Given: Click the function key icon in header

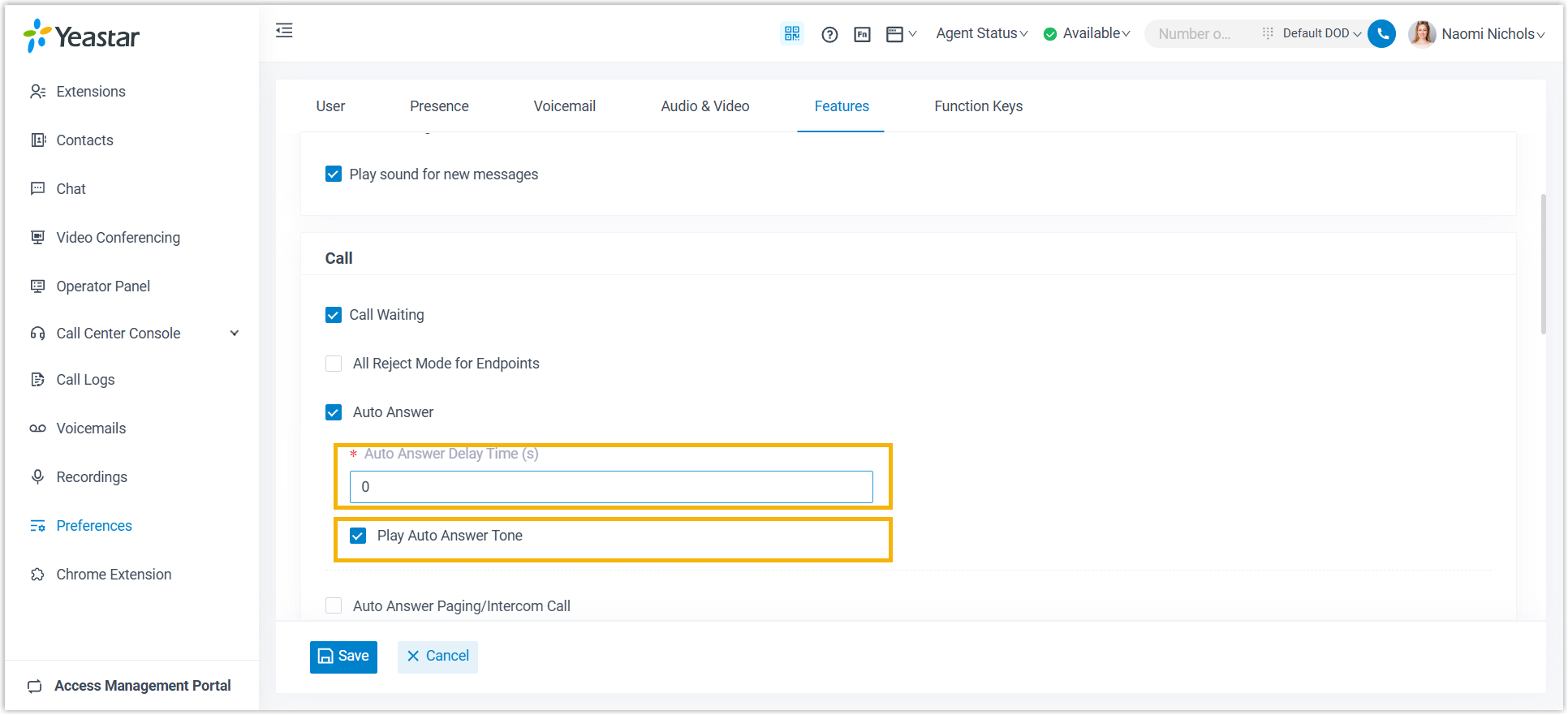Looking at the screenshot, I should point(862,34).
